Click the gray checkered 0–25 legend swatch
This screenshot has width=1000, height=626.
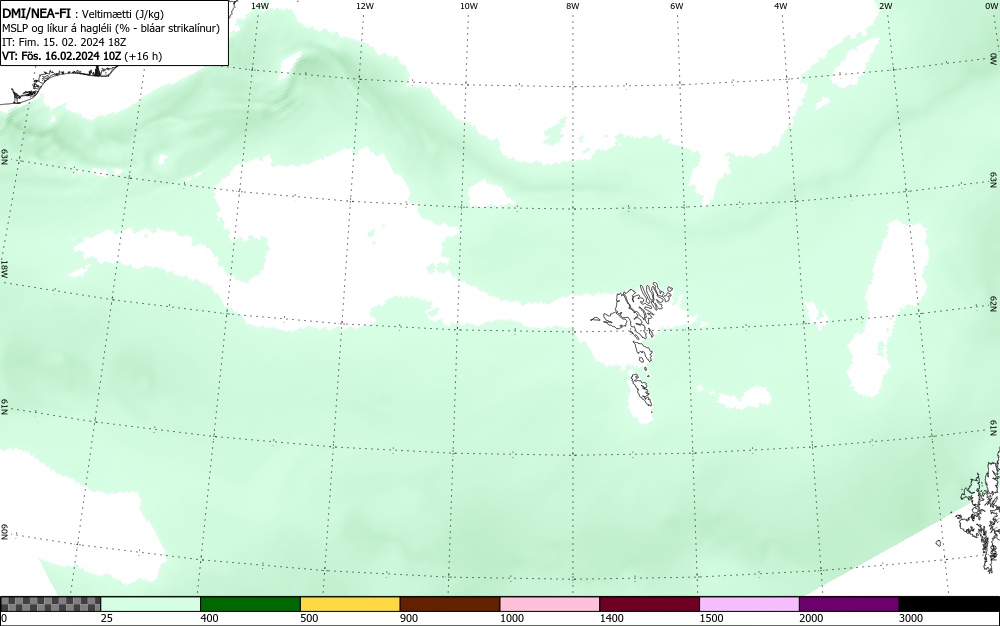tap(50, 604)
